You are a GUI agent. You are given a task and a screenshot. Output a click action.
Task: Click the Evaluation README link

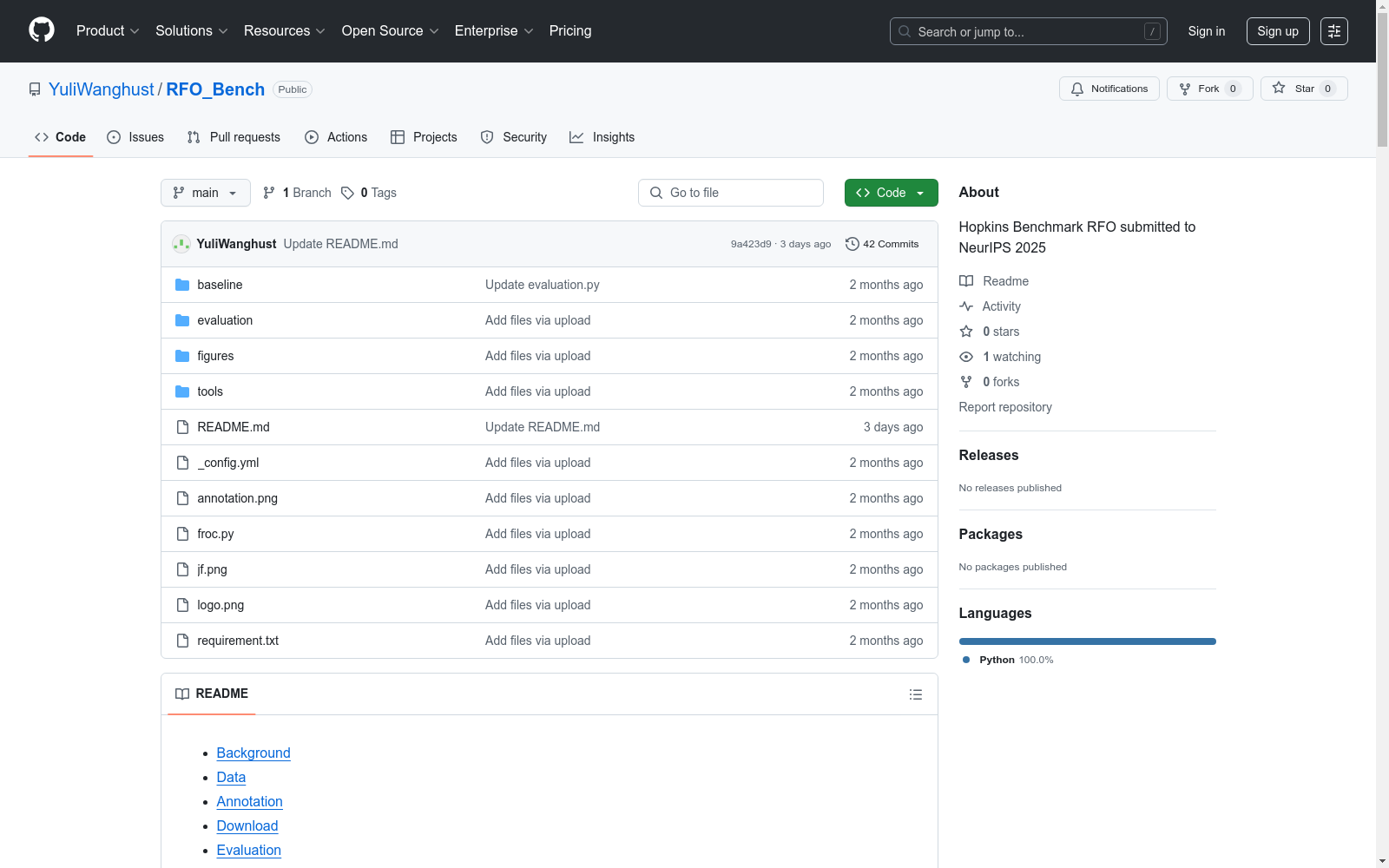pos(249,850)
